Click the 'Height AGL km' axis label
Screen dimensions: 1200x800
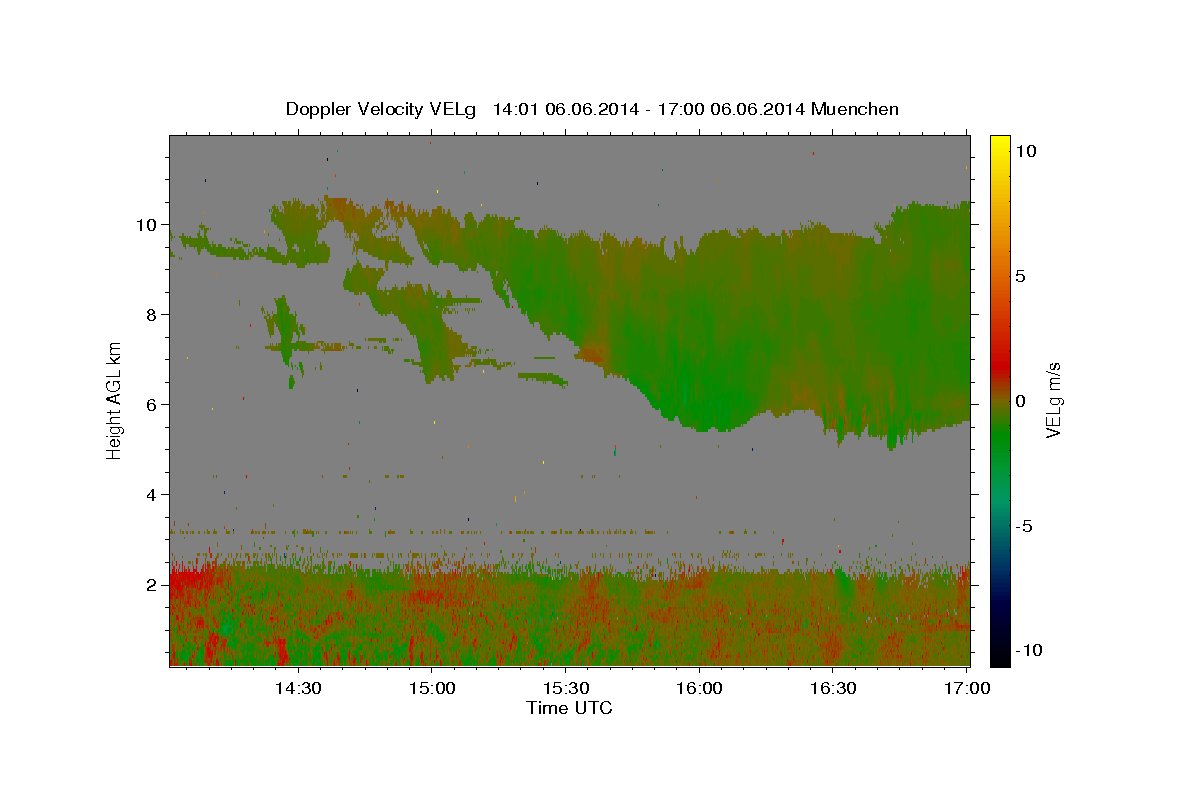115,400
